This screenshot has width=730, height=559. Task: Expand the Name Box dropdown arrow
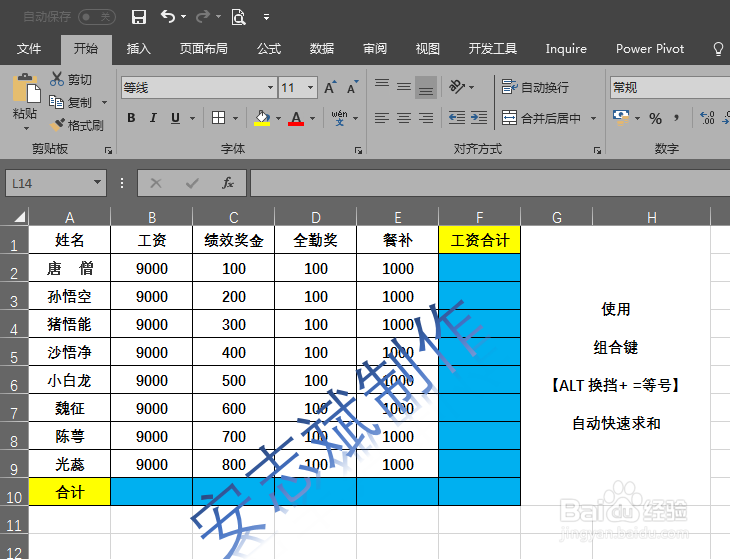click(97, 182)
